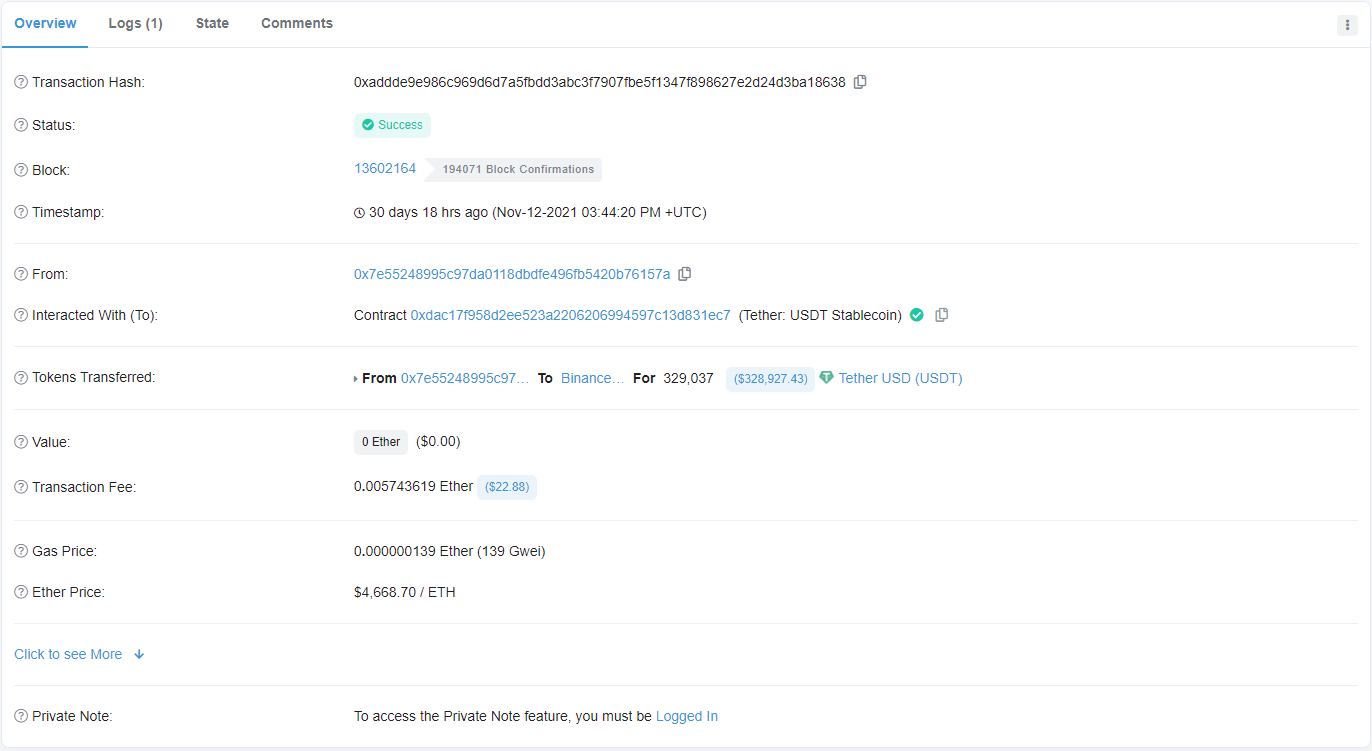Click help icon beside From
Screen dimensions: 1372x751
point(21,274)
